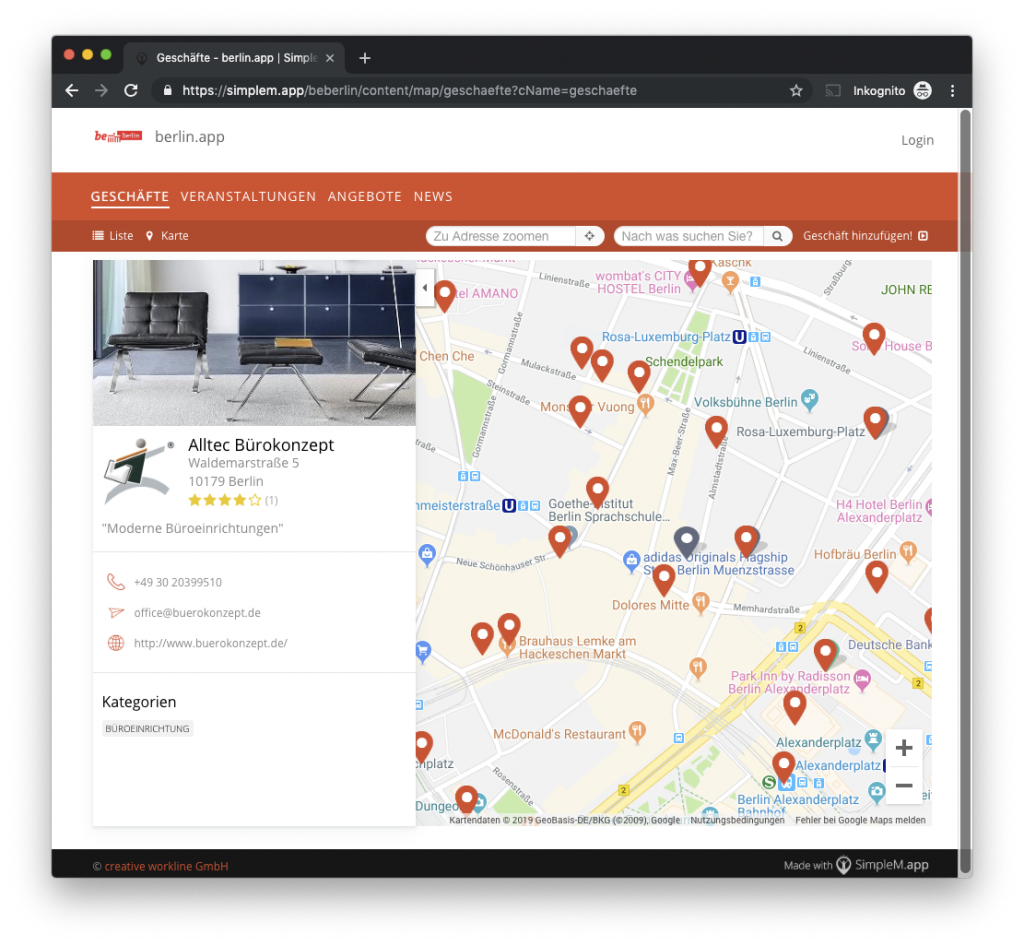Click the marker near Dolores Mitte
Screen dimensions: 1024x946
[664, 579]
